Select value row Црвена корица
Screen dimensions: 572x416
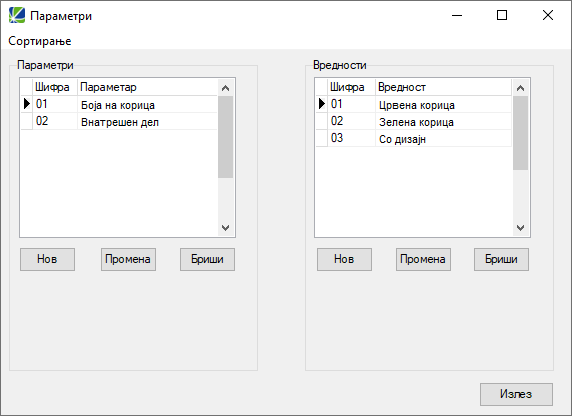click(x=414, y=105)
